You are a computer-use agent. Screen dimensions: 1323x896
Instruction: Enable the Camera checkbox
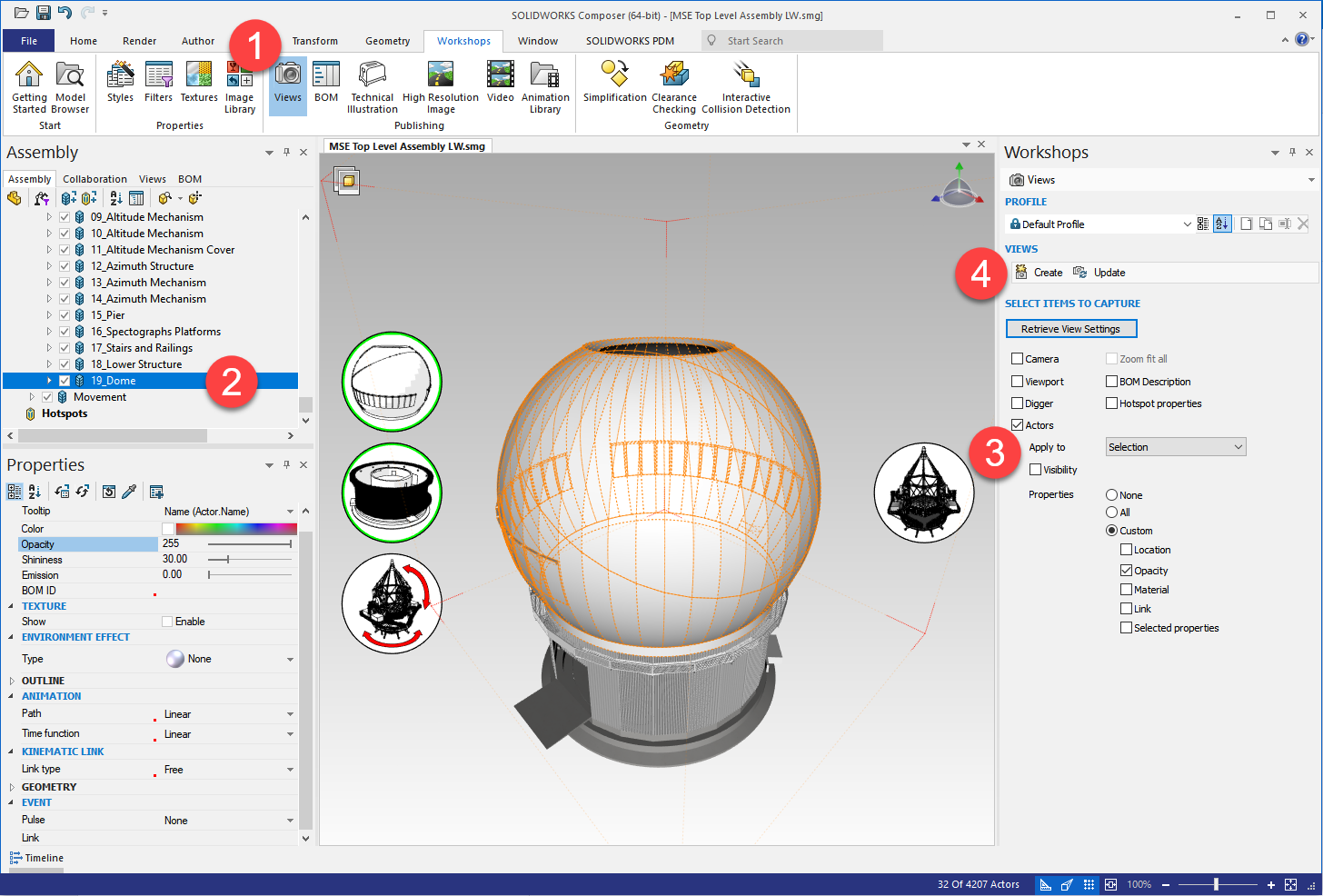[1018, 359]
